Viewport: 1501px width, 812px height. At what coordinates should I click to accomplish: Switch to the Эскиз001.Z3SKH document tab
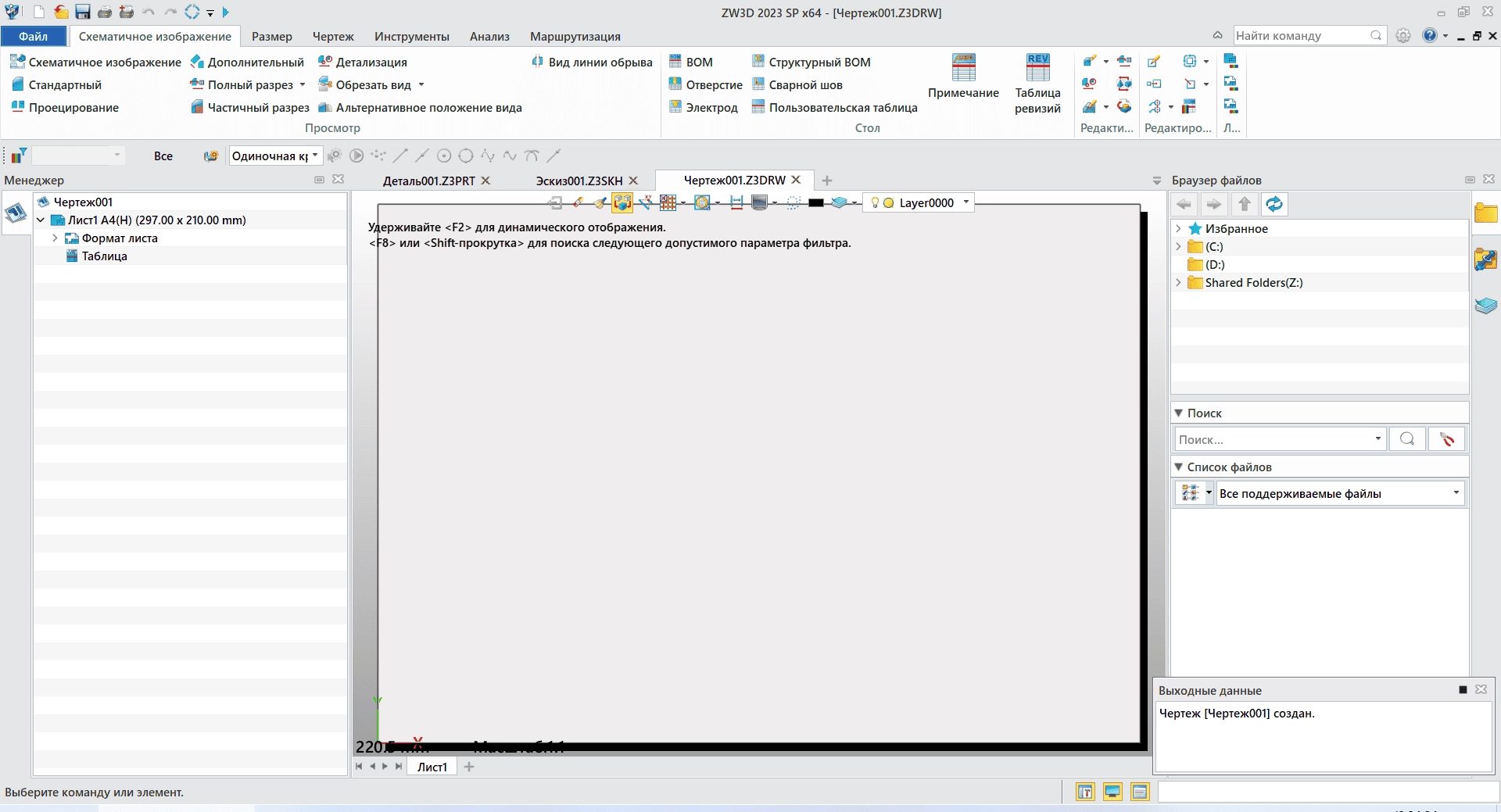579,181
